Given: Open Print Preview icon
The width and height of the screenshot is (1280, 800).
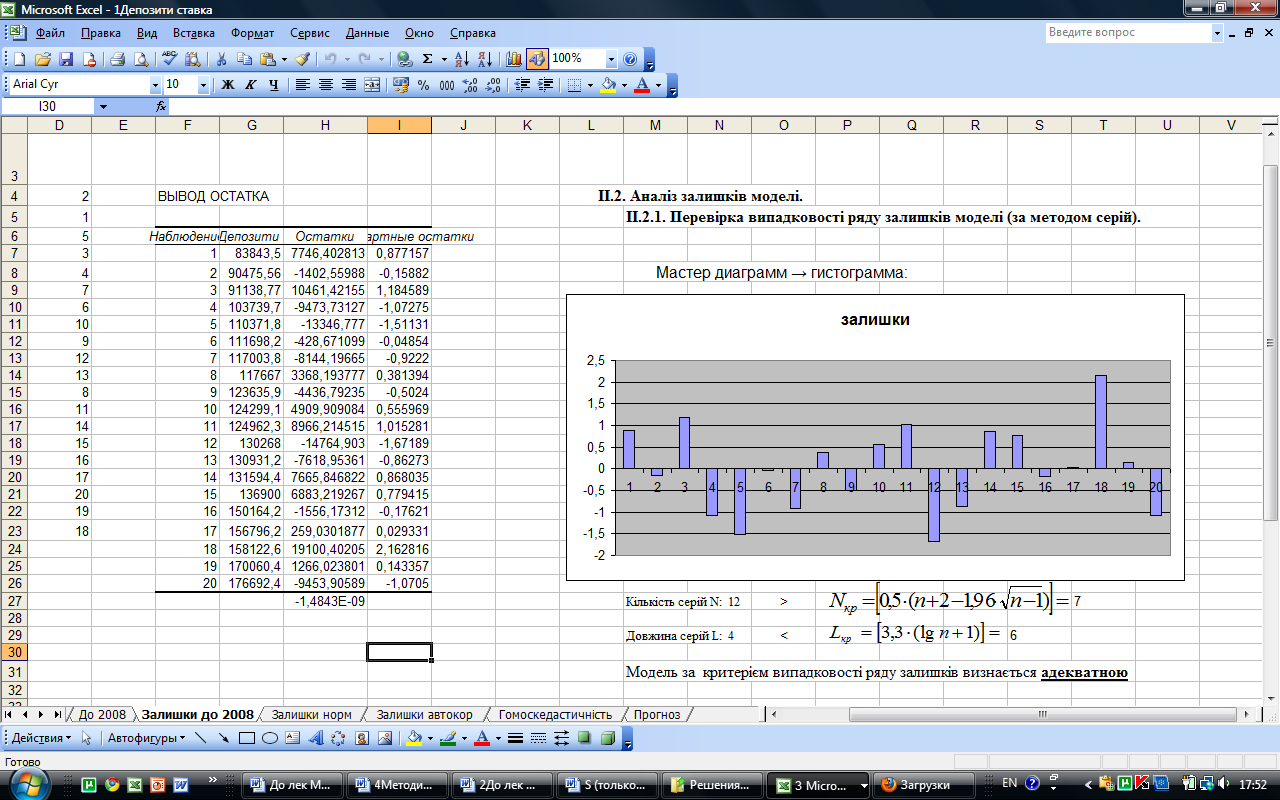Looking at the screenshot, I should click(140, 59).
